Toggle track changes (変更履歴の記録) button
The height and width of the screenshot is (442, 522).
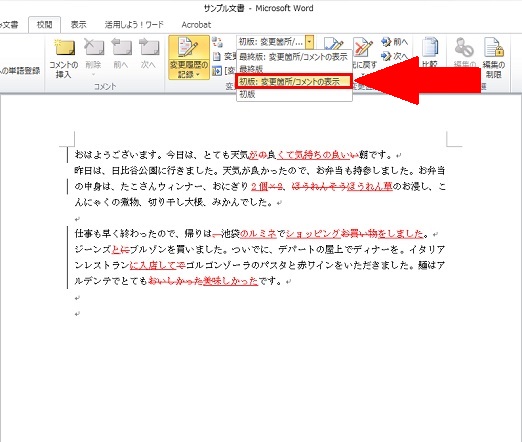tap(189, 58)
